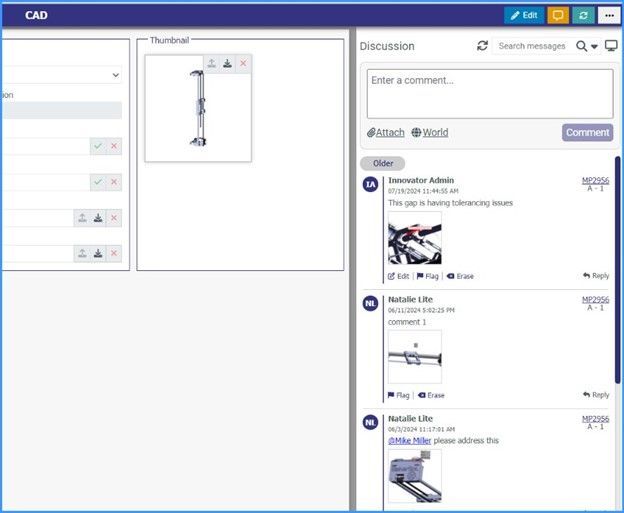Screen dimensions: 624x513
Task: Open the three-dots more options menu
Action: pos(609,15)
